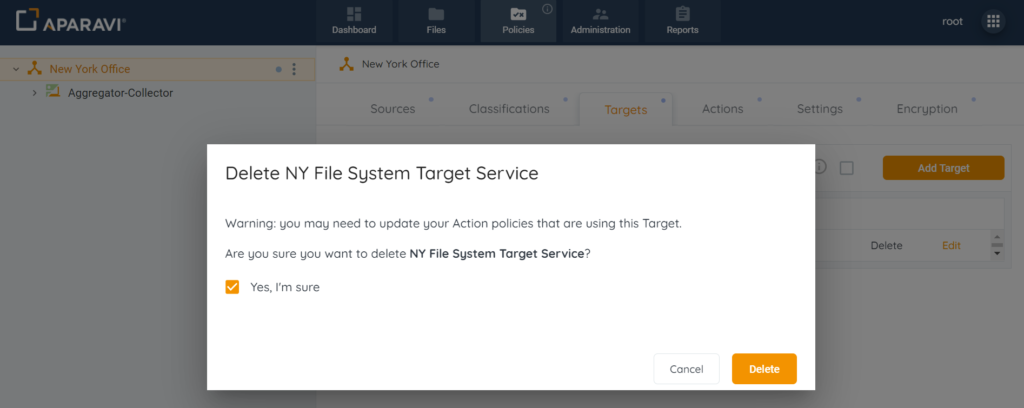The height and width of the screenshot is (408, 1024).
Task: Switch to the Encryption tab
Action: (x=926, y=109)
